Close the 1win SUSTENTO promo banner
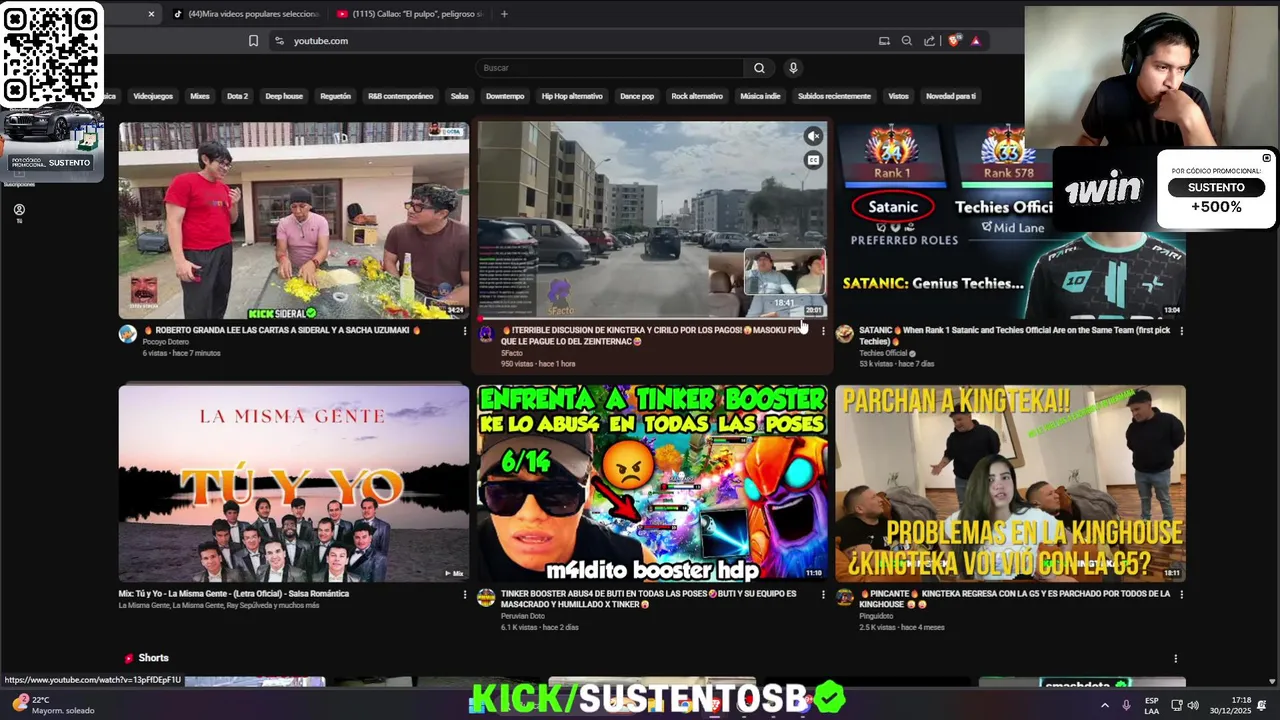 (1266, 158)
